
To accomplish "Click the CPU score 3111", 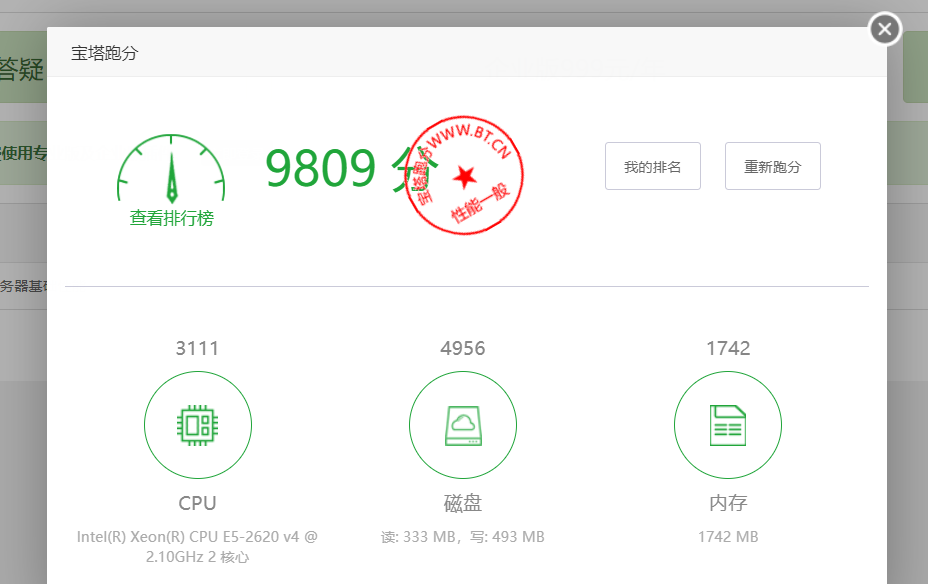I will [198, 349].
